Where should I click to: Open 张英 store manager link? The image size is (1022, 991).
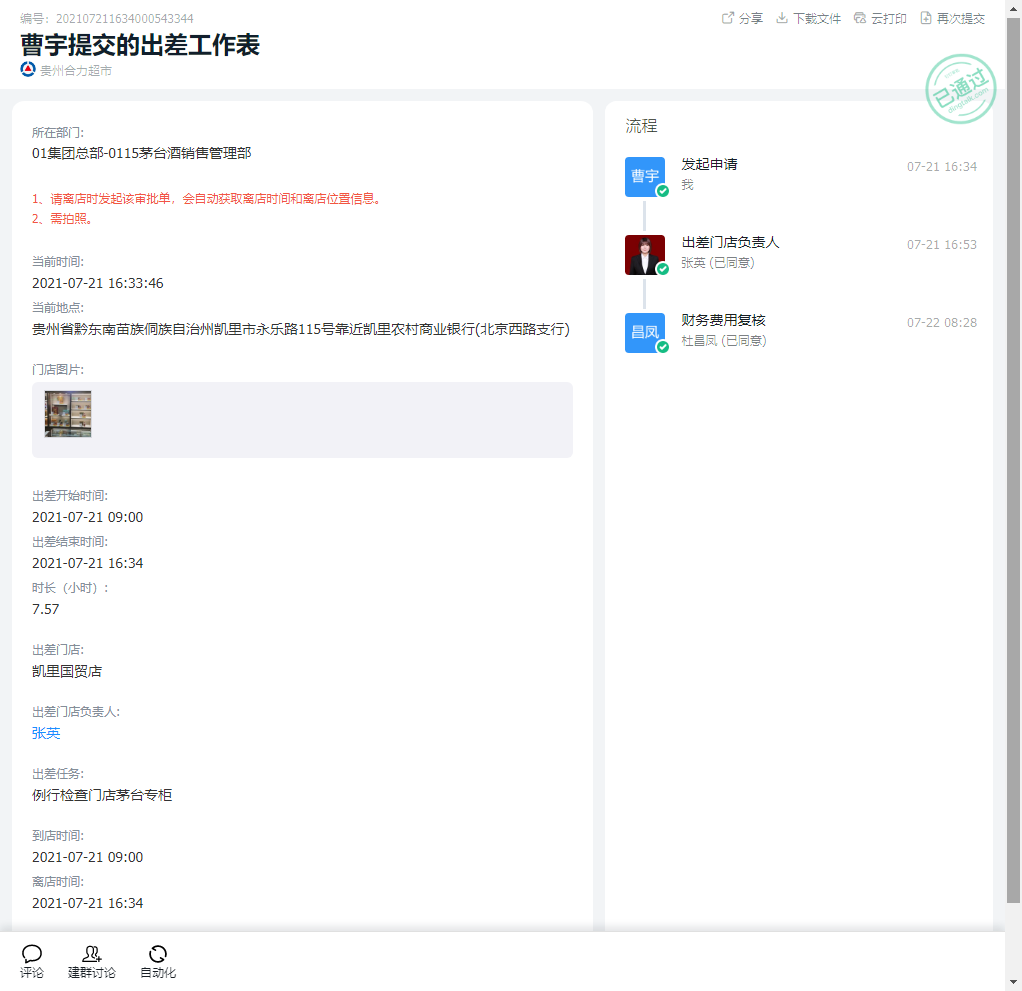[46, 733]
